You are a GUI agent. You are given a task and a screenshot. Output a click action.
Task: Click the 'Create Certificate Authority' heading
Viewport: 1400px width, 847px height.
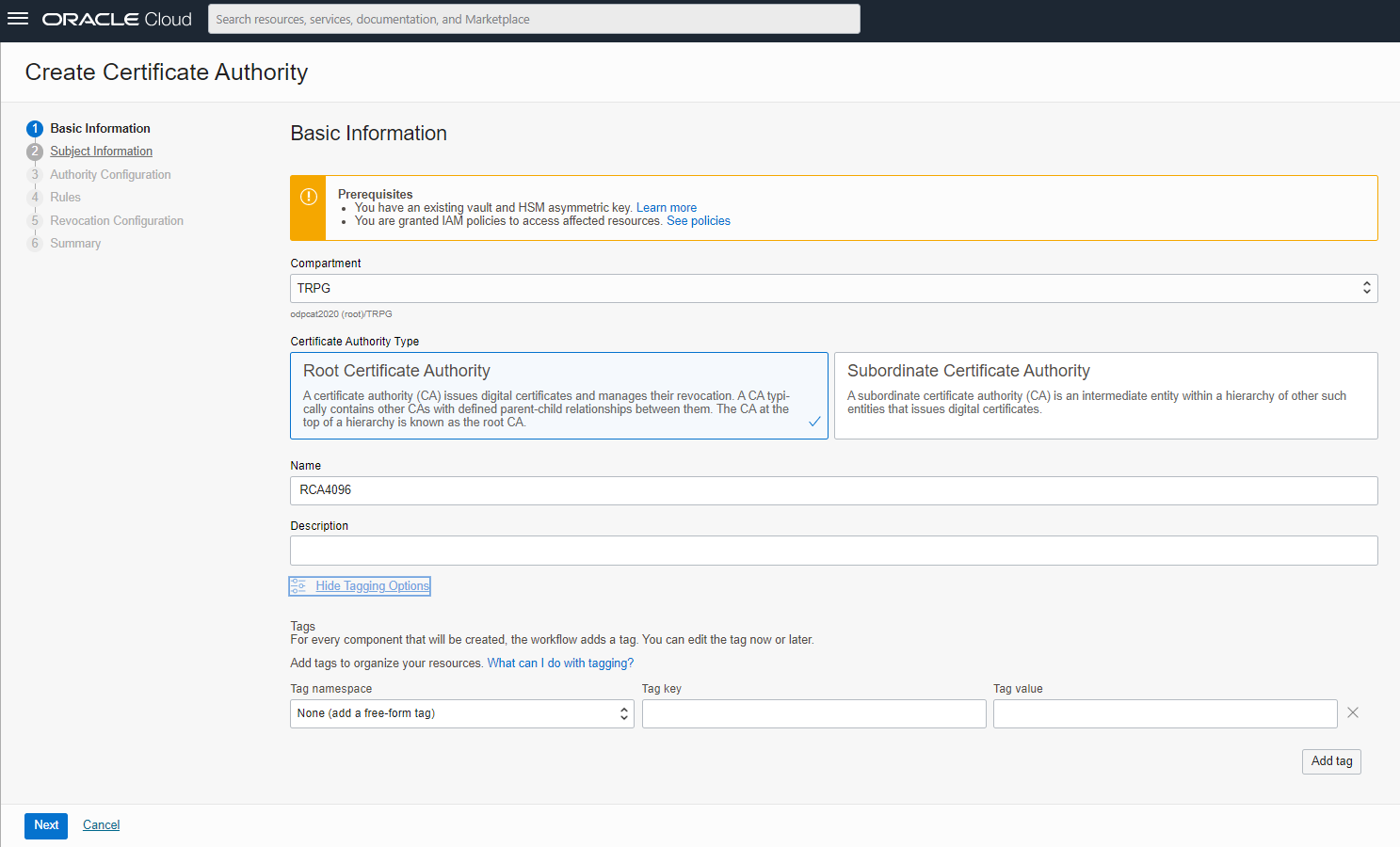(167, 72)
